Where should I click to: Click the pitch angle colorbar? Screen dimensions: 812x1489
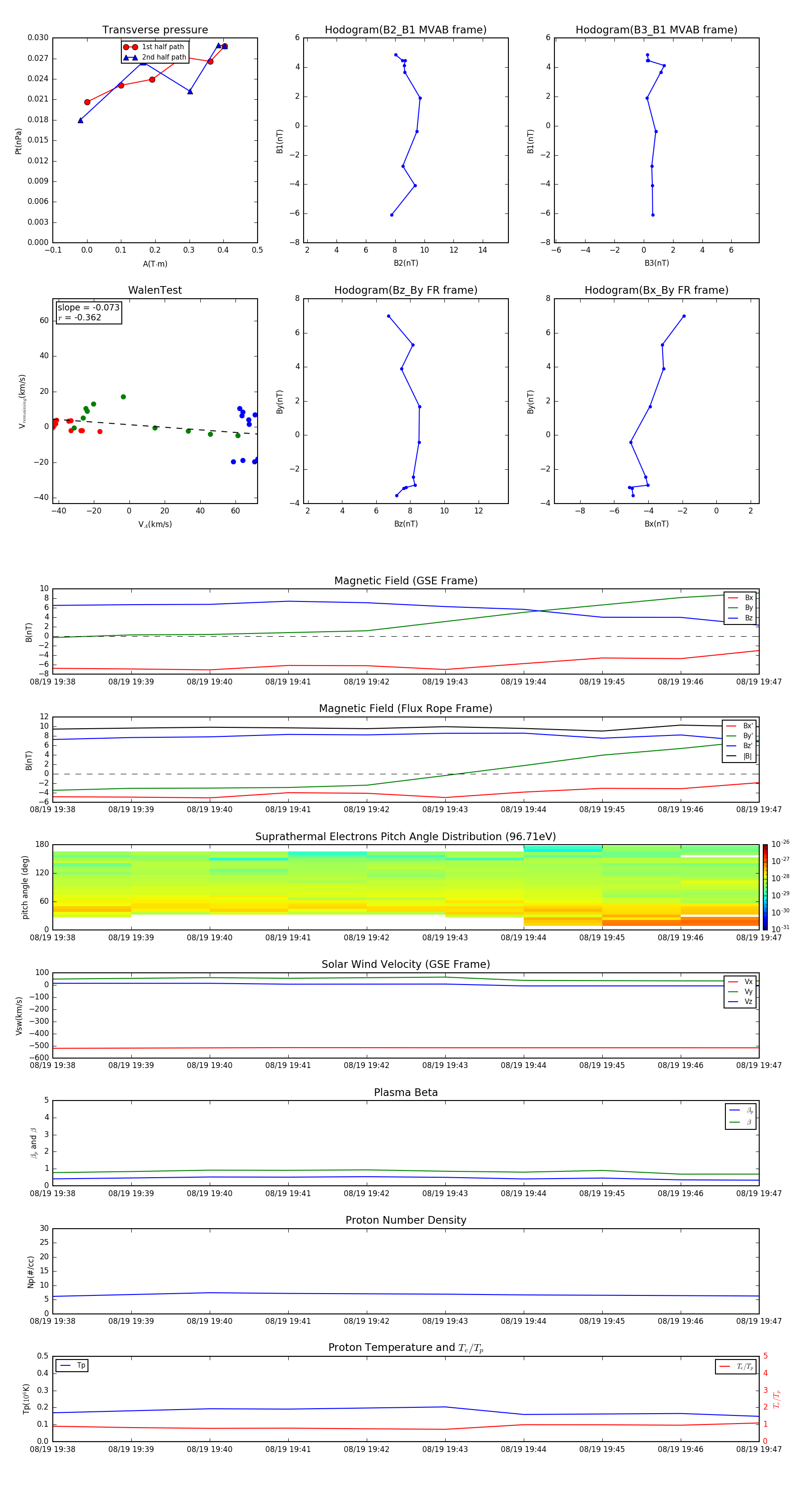(765, 887)
